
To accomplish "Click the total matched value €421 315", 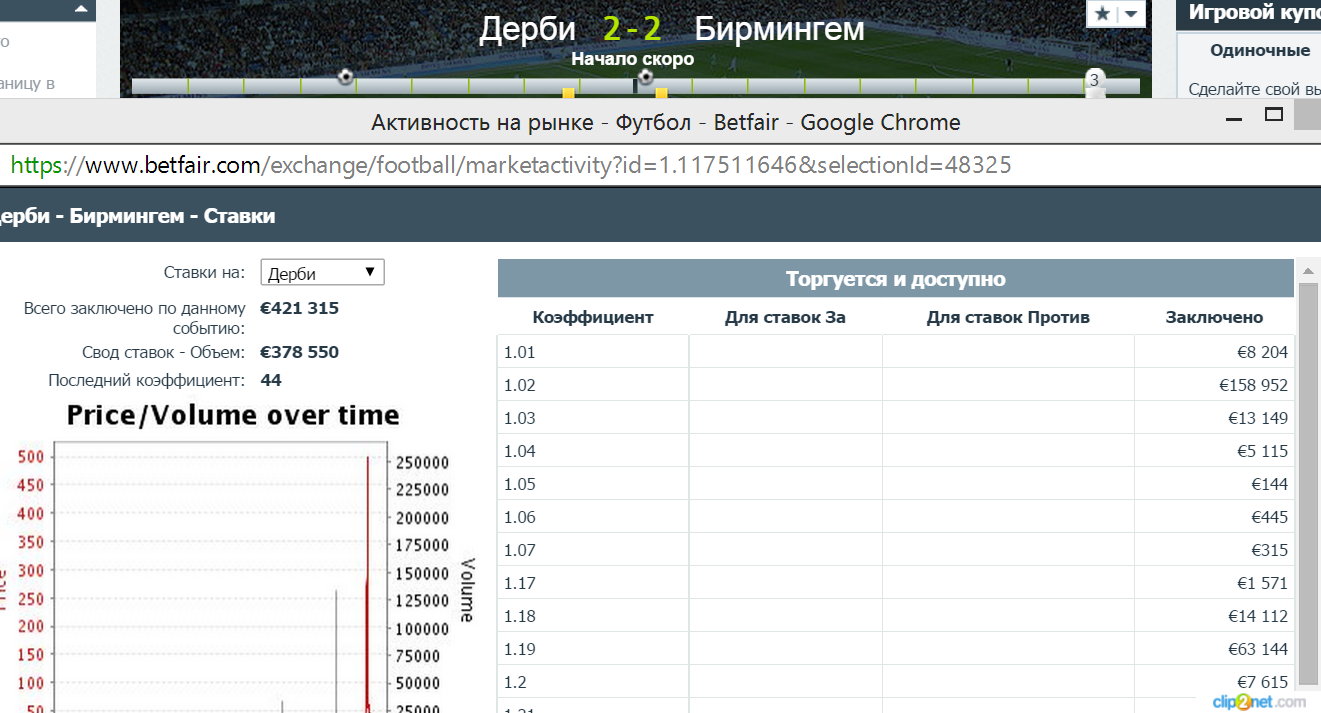I will (299, 308).
